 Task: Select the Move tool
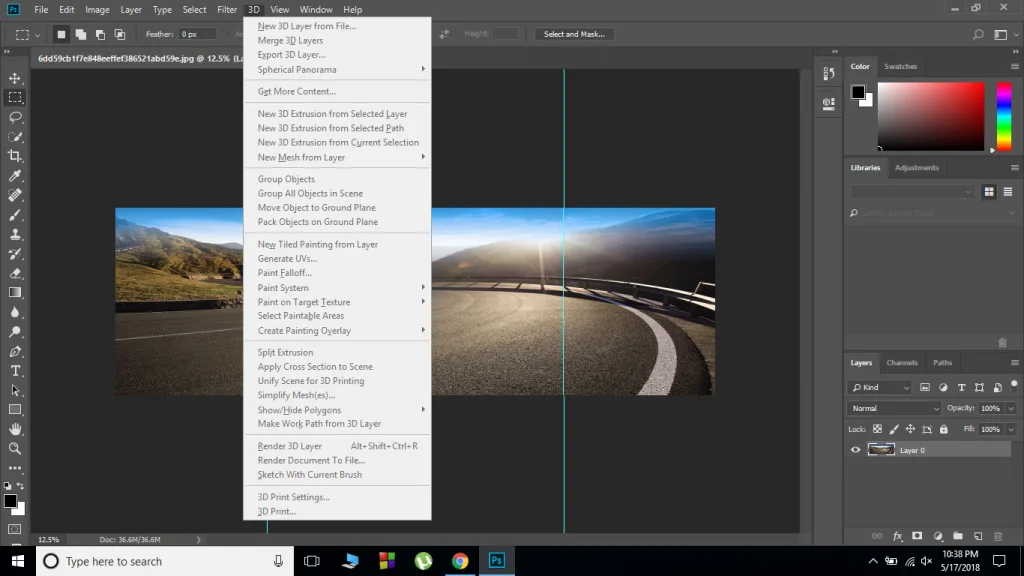click(15, 78)
